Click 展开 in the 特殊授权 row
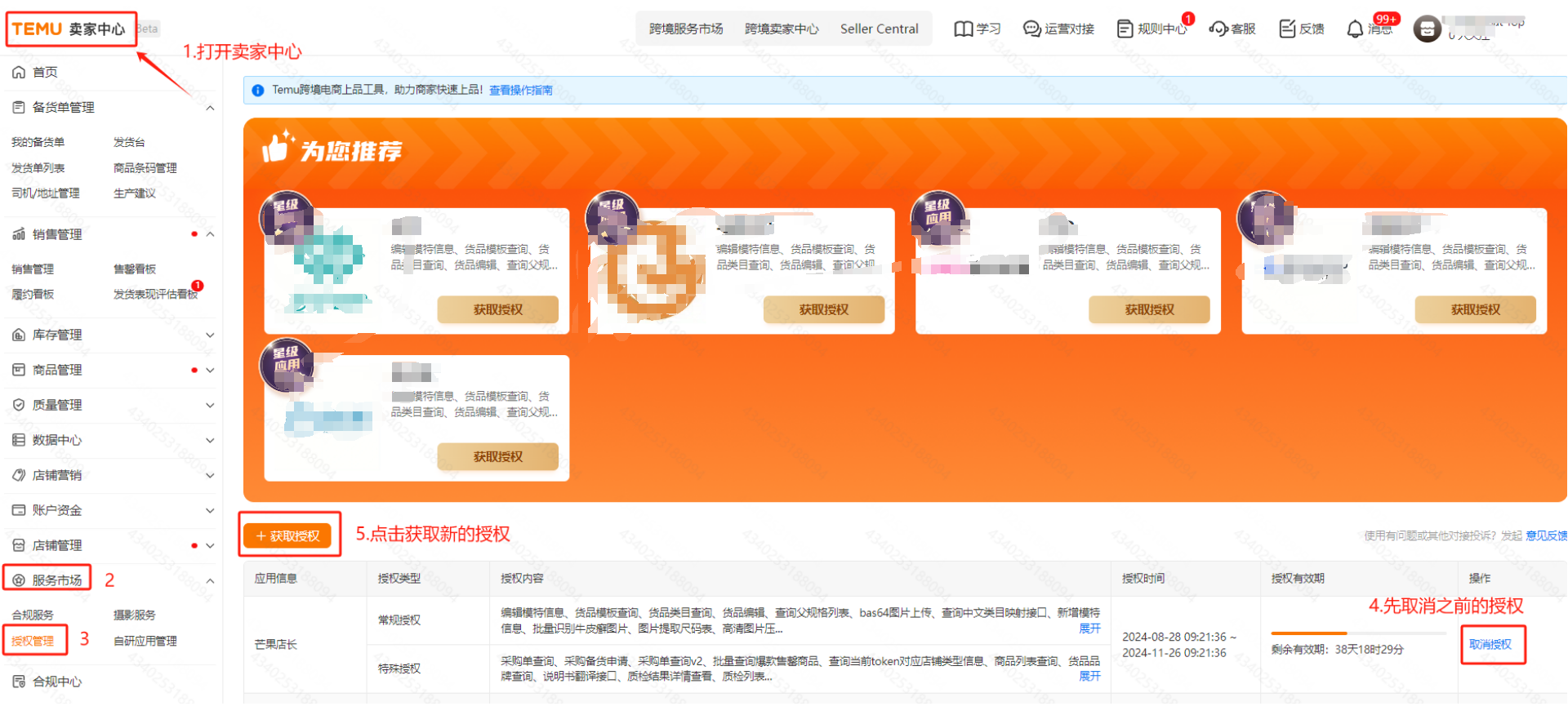The height and width of the screenshot is (724, 1568). pos(1089,676)
